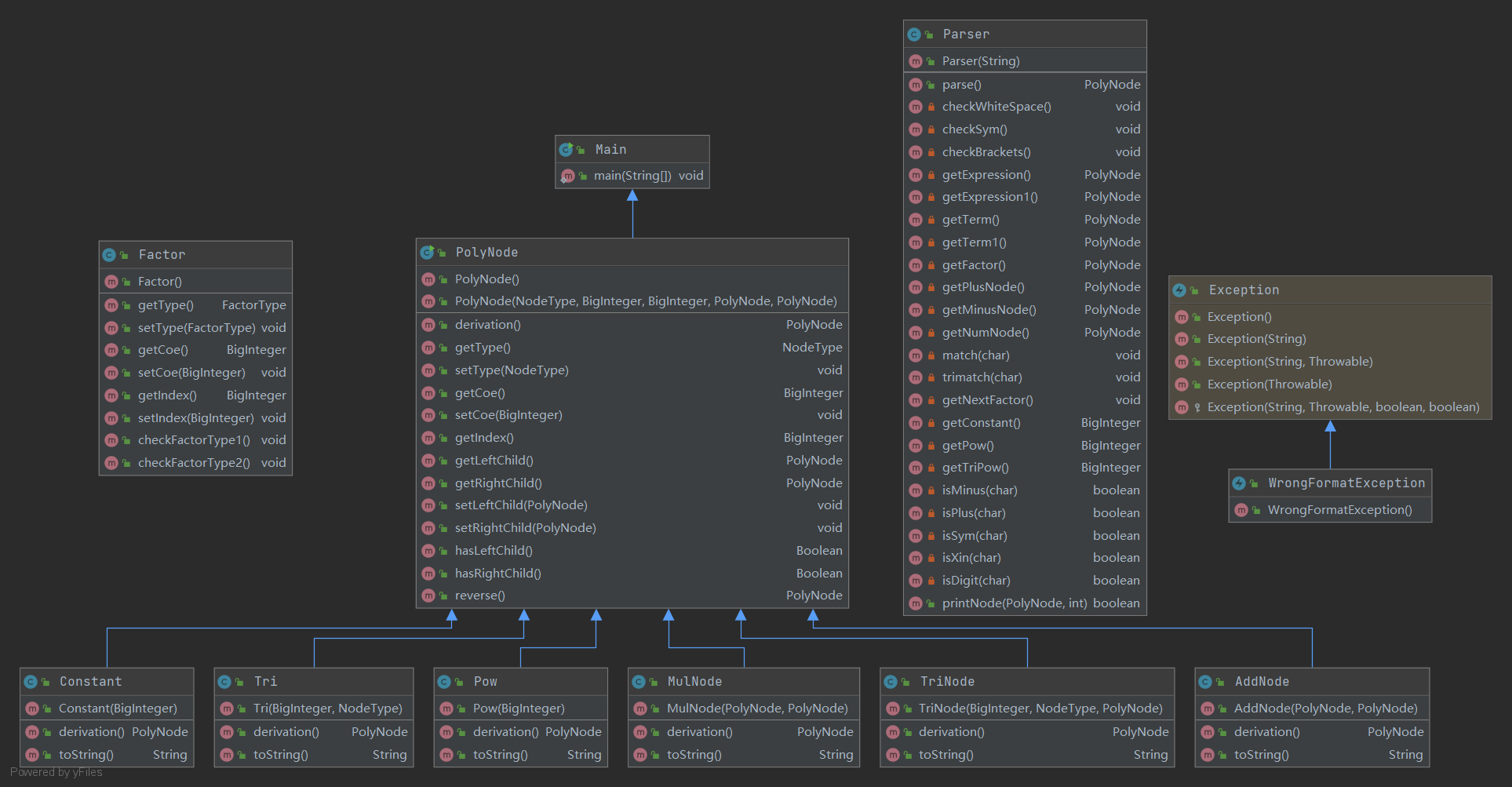
Task: Click the class icon beside the MulNode title
Action: [x=639, y=682]
